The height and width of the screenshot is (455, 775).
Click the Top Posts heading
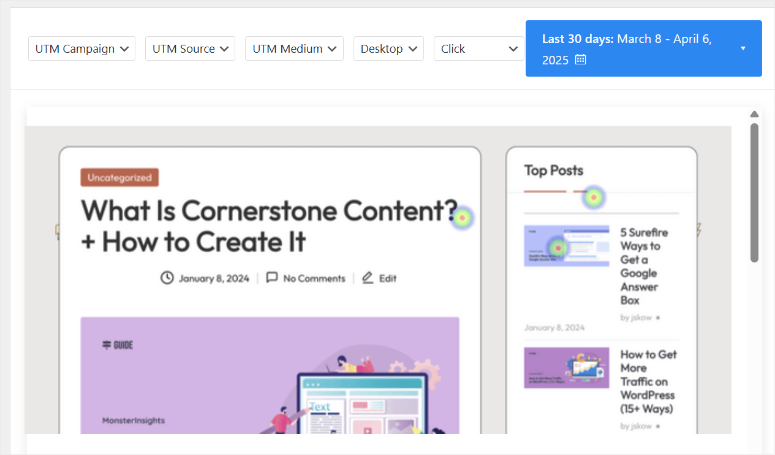pyautogui.click(x=554, y=170)
